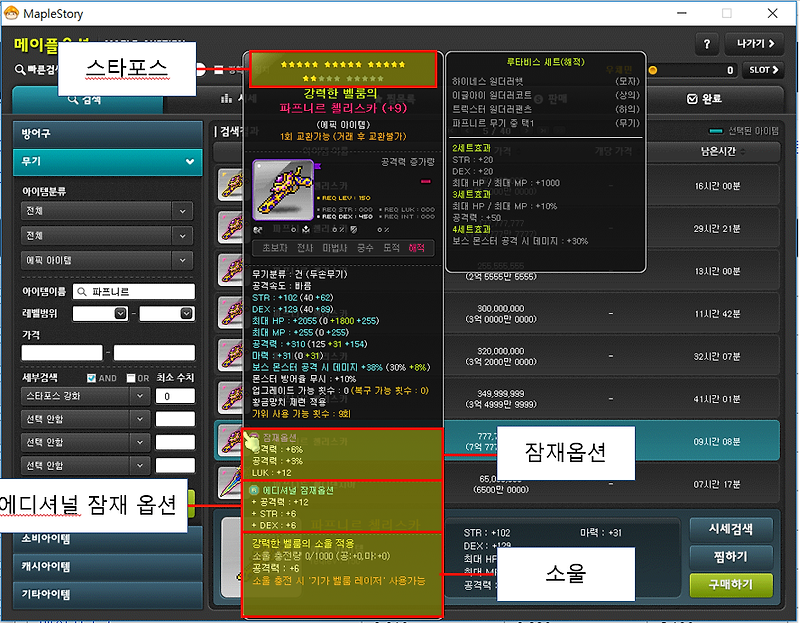This screenshot has height=623, width=800.
Task: Select the item thumbnail in 13시간 00분 row
Action: pos(230,270)
